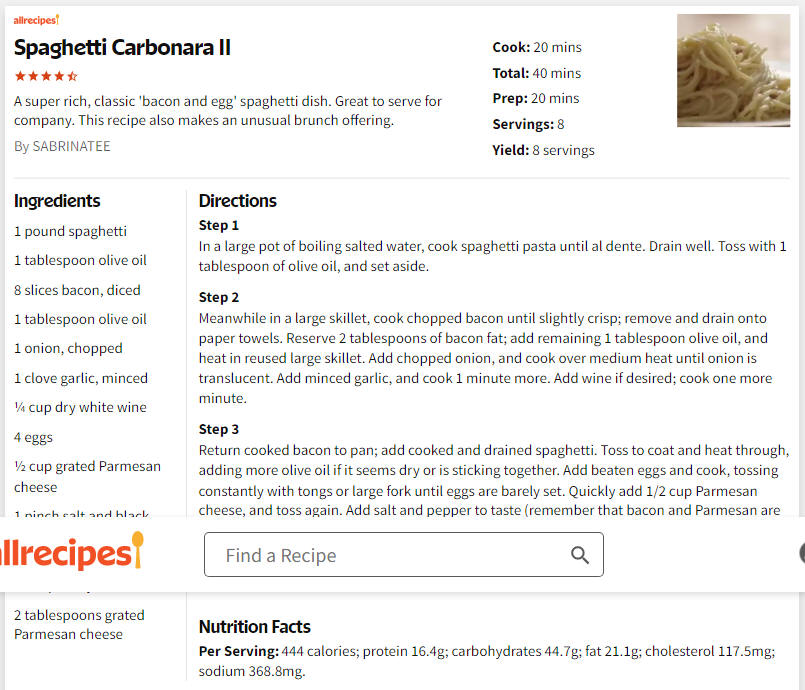Image resolution: width=805 pixels, height=690 pixels.
Task: Click the Ingredients heading
Action: click(x=57, y=201)
